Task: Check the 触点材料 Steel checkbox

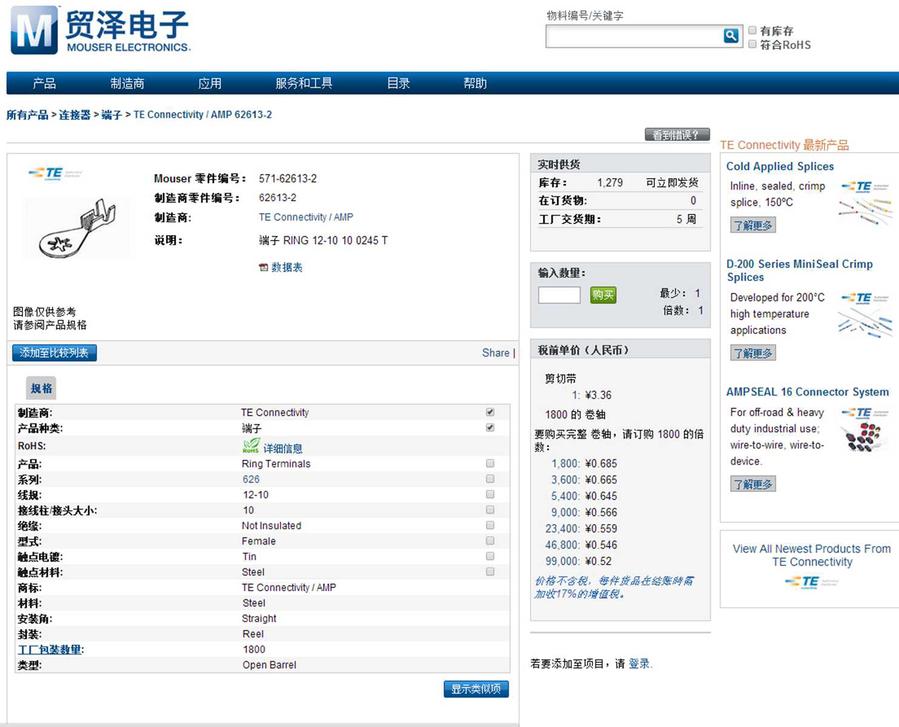Action: [x=490, y=571]
